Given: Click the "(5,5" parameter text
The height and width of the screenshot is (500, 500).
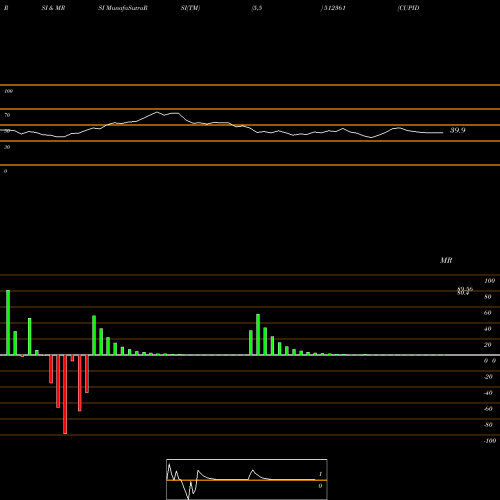Looking at the screenshot, I should coord(257,8).
